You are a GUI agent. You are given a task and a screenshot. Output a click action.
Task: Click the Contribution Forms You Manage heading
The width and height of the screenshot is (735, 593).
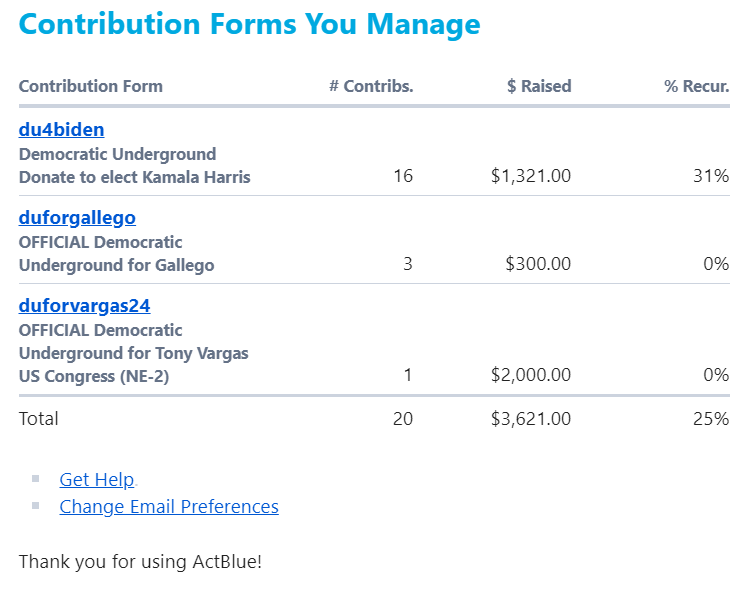pos(249,24)
